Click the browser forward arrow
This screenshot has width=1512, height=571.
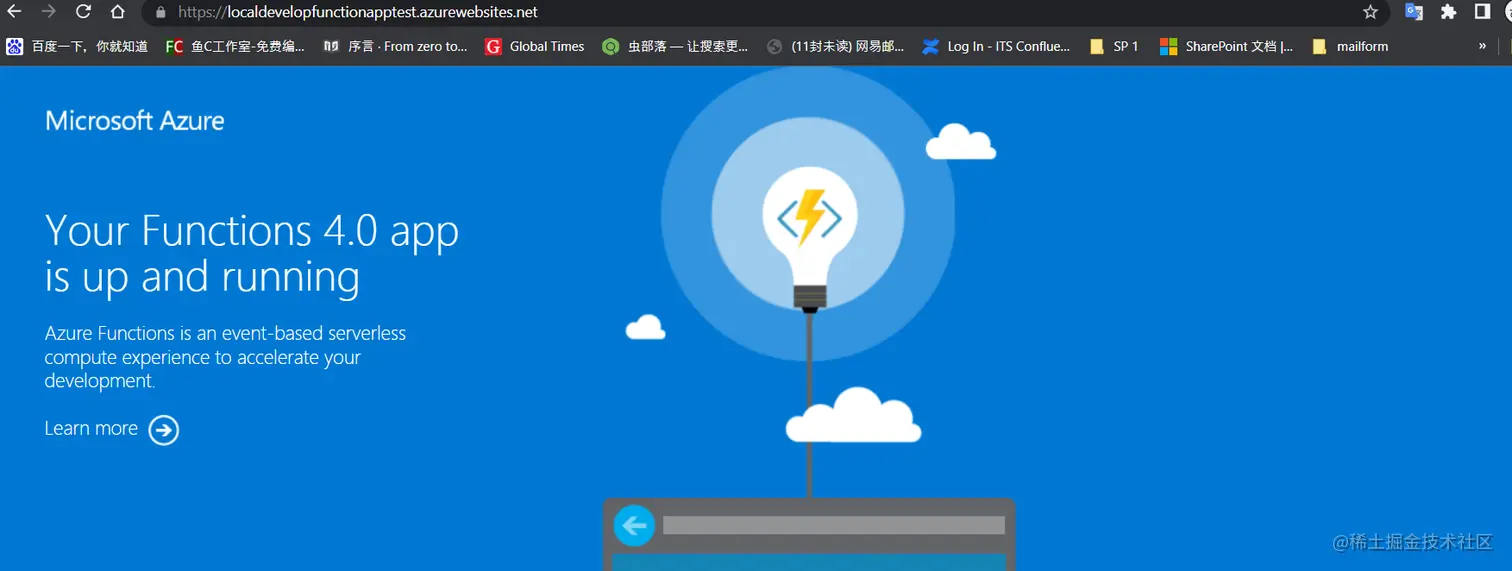point(48,12)
